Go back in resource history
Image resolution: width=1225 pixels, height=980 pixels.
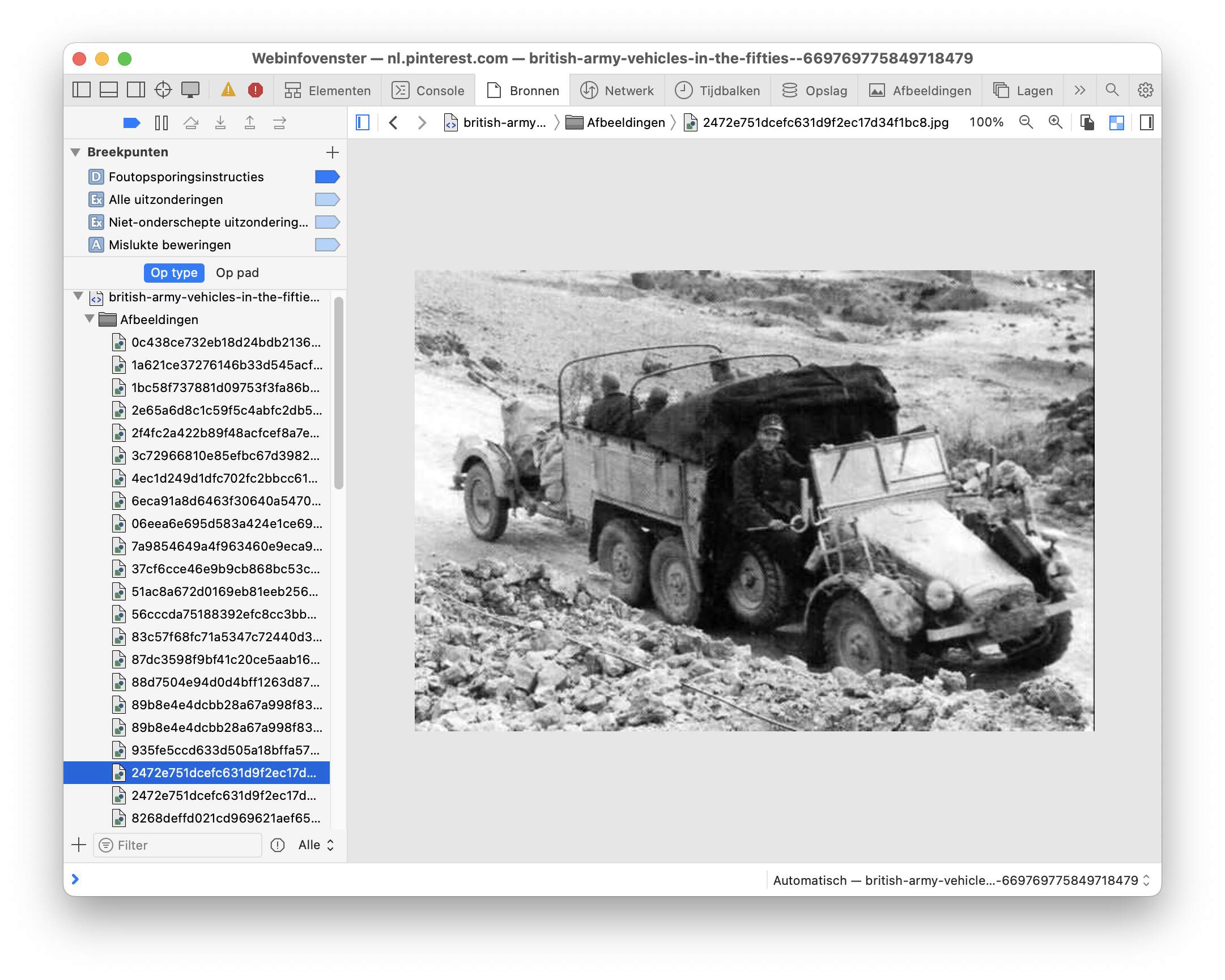(x=393, y=122)
